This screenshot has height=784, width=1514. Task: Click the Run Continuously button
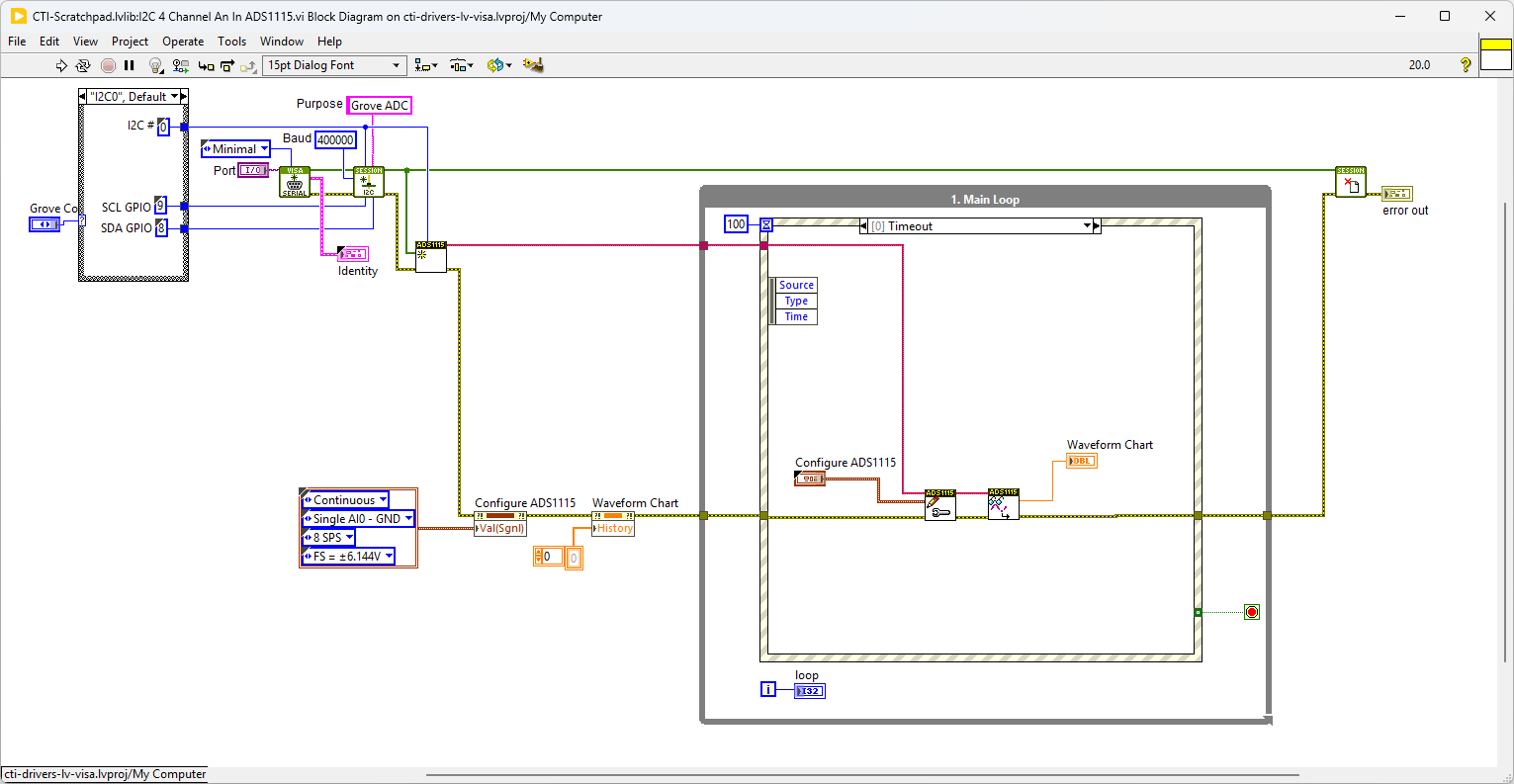coord(83,65)
